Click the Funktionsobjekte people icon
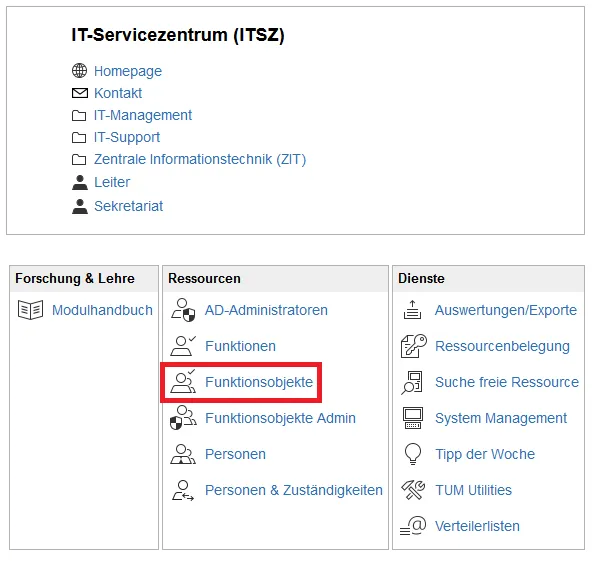 [x=183, y=381]
